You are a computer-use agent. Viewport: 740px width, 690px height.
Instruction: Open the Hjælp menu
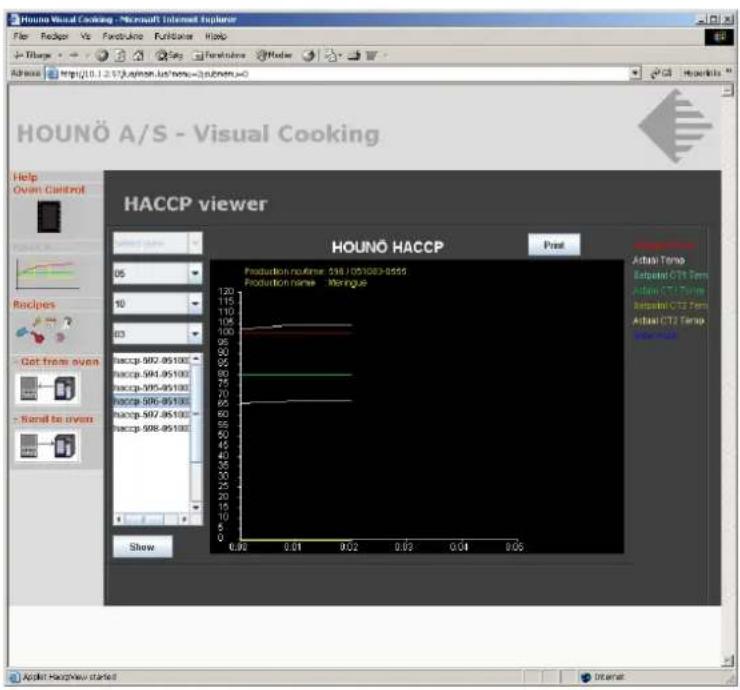[x=216, y=36]
